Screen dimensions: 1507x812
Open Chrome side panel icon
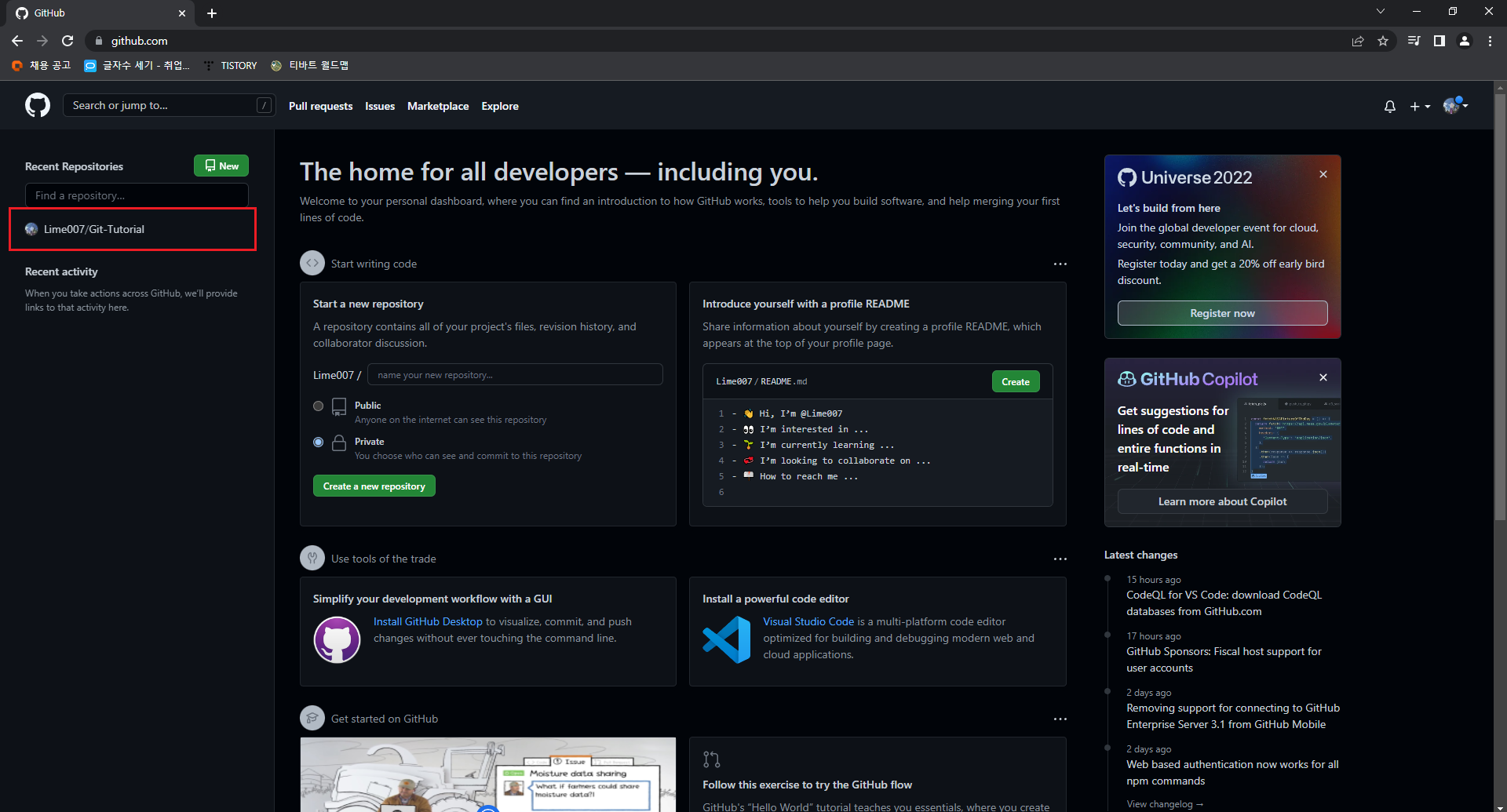[1439, 41]
